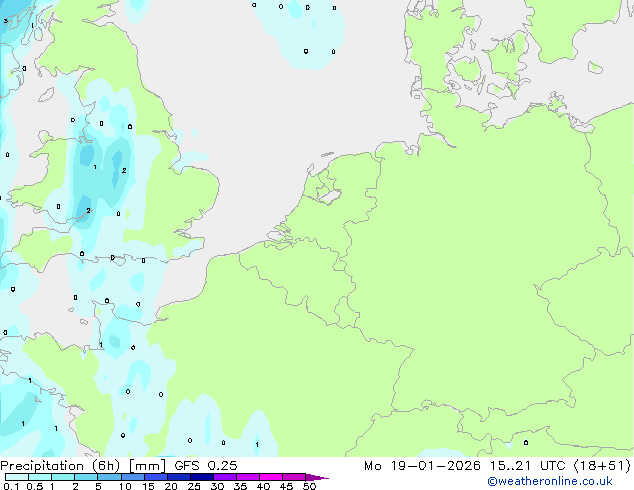Click the 0.5–1 mm legend color box
The height and width of the screenshot is (490, 634).
(x=40, y=477)
